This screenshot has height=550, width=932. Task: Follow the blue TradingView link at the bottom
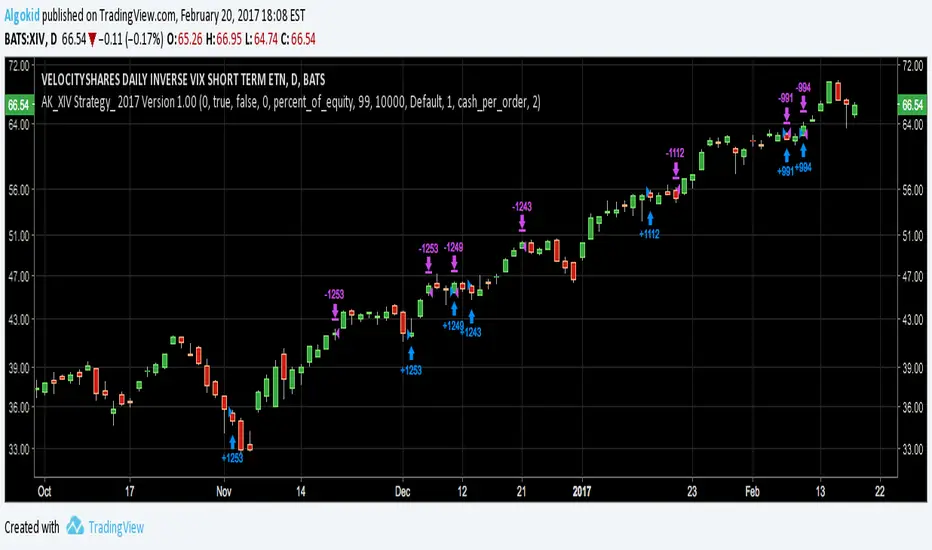coord(116,527)
